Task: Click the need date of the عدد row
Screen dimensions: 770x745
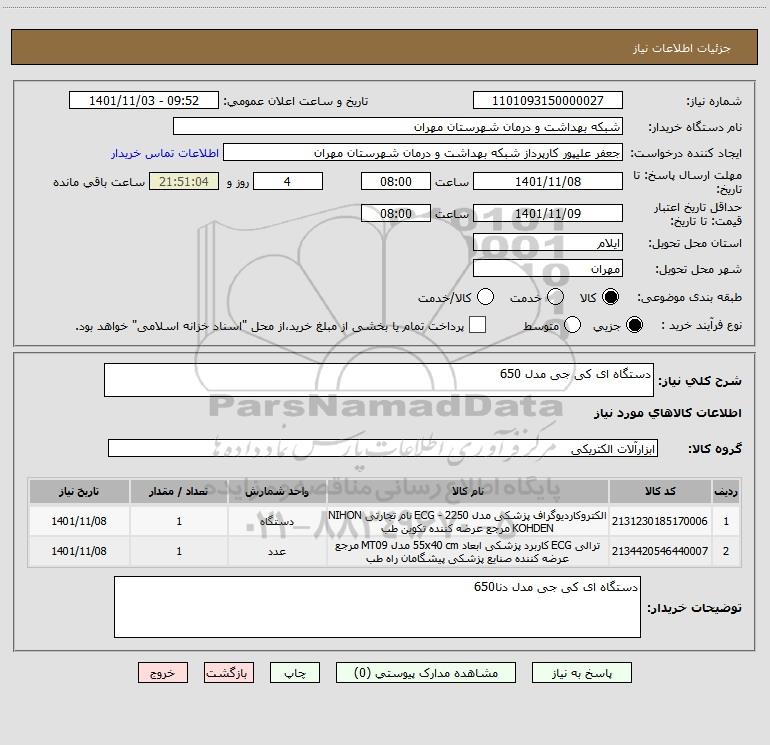Action: [x=79, y=552]
